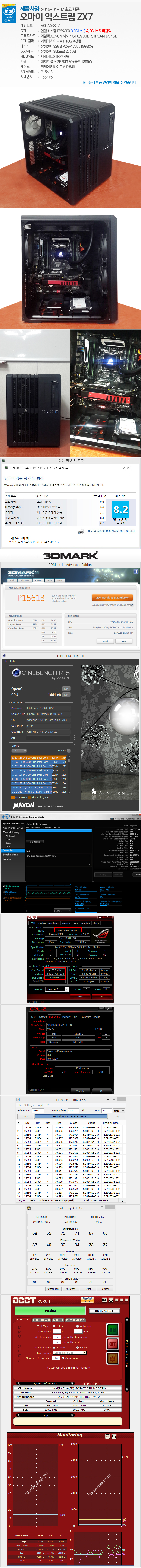The height and width of the screenshot is (1568, 141).
Task: Click OK in the upper CPU-Z window
Action: (102, 996)
